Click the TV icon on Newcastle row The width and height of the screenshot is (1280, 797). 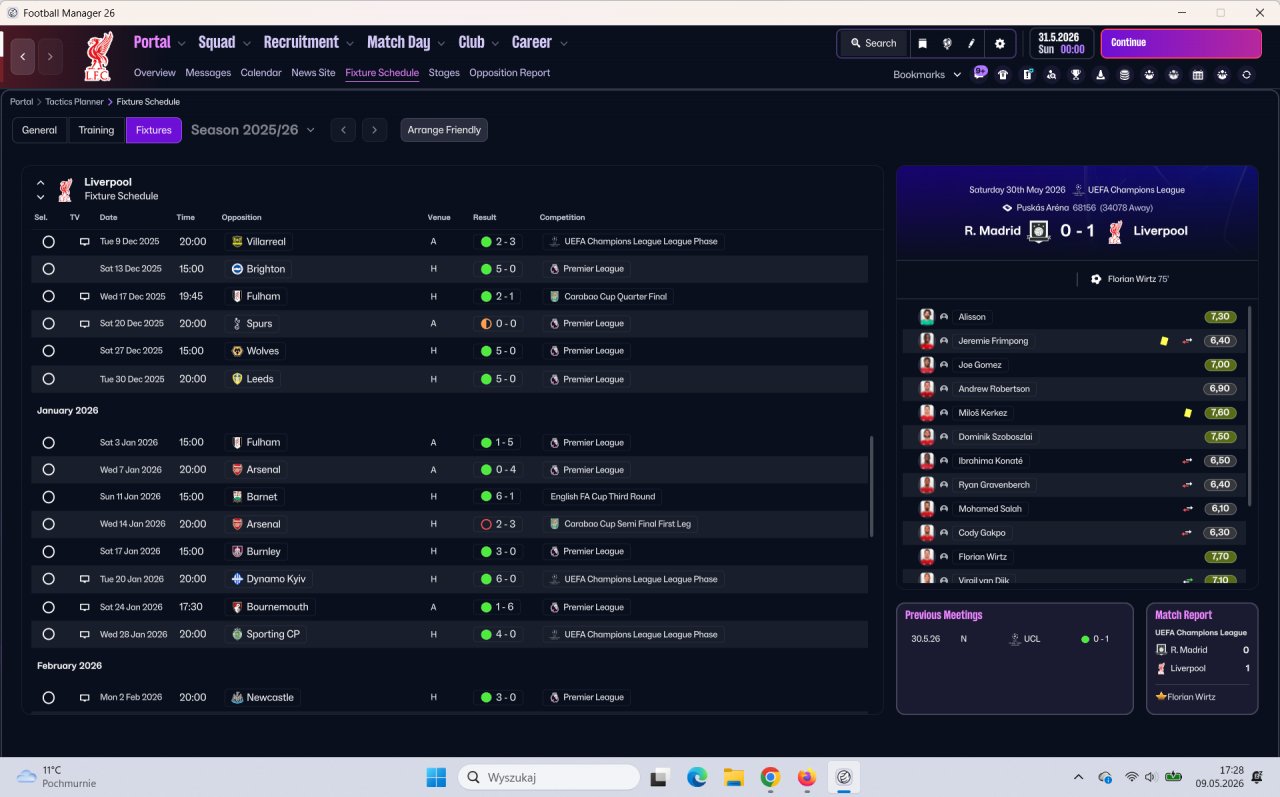coord(84,698)
